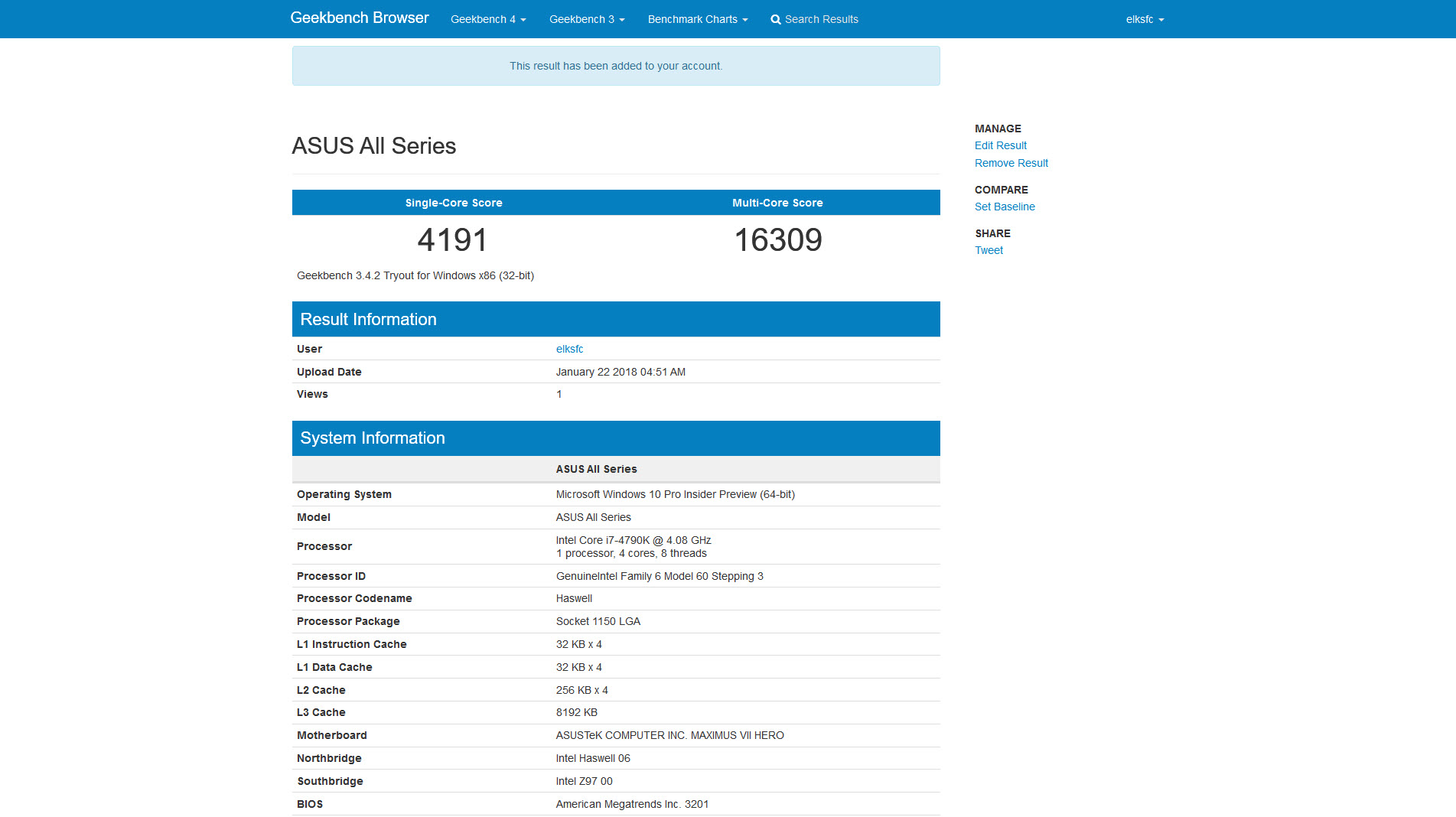Screen dimensions: 1456x817
Task: Click the American Megatrends Inc. 3201 BIOS value
Action: point(632,804)
